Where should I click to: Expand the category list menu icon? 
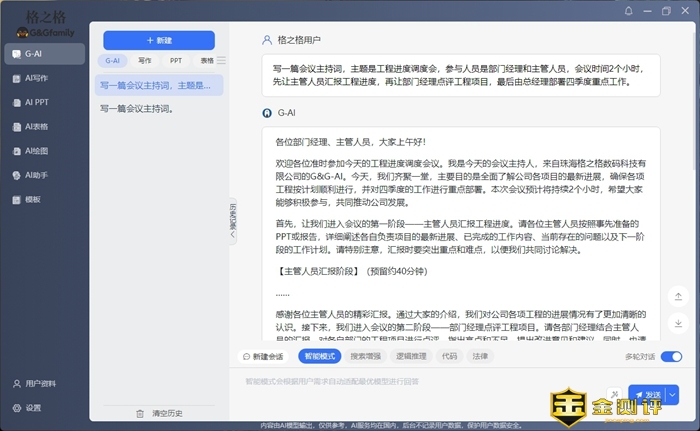pos(222,60)
